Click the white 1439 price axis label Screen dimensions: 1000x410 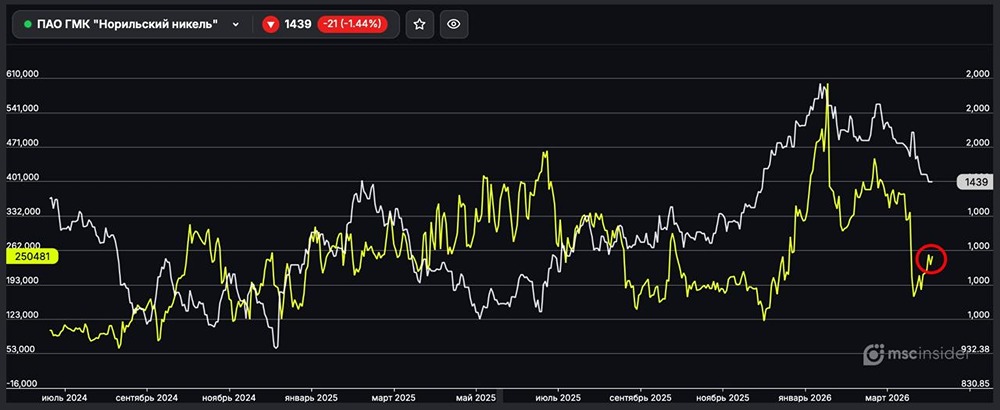973,182
